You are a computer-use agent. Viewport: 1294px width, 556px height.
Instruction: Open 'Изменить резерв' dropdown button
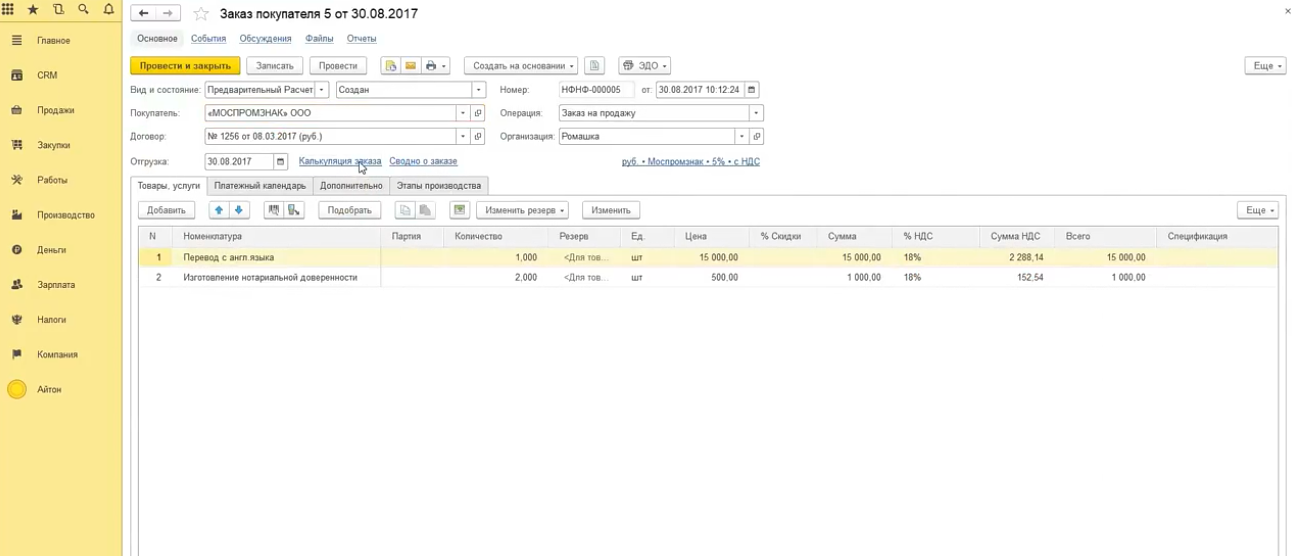pyautogui.click(x=522, y=210)
